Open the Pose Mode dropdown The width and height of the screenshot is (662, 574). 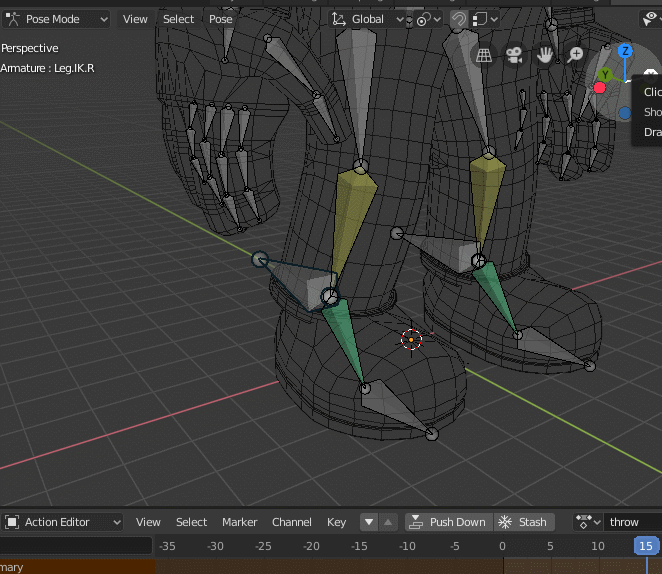coord(56,19)
